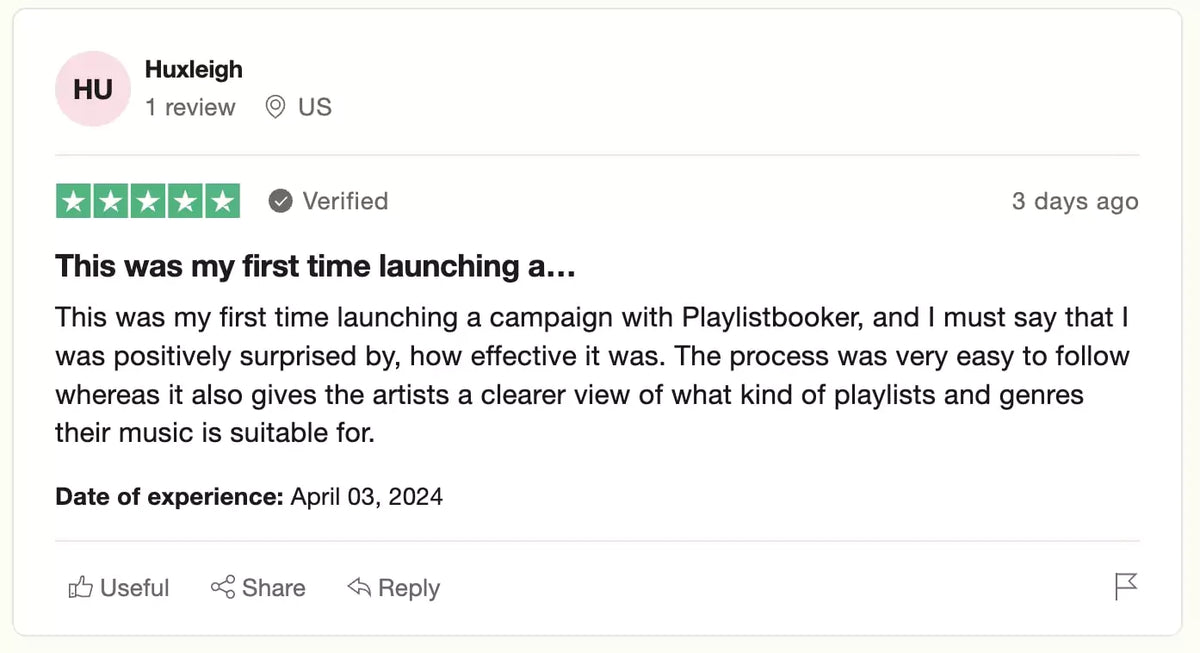
Task: Click the Date of experience line
Action: click(249, 496)
